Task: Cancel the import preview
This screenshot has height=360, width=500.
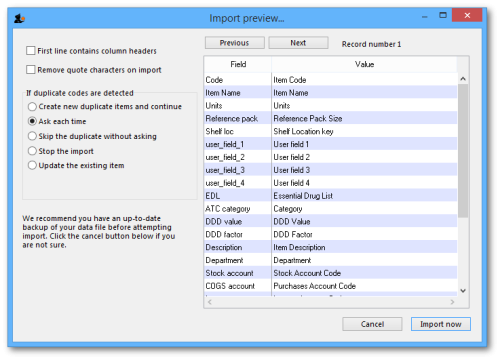Action: [372, 324]
